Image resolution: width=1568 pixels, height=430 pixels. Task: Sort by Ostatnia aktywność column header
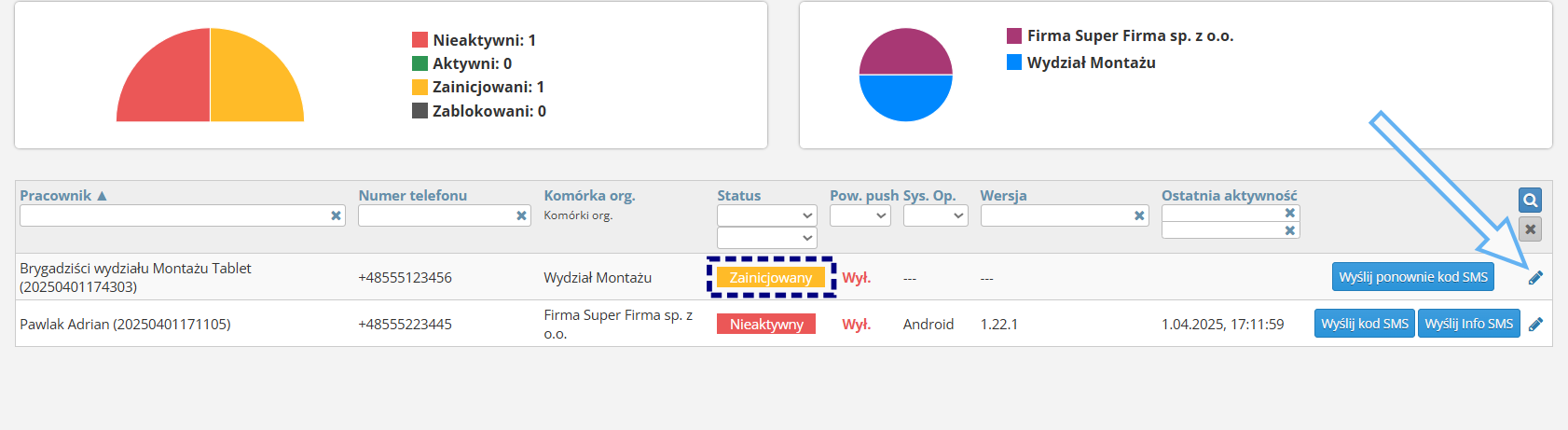coord(1229,195)
